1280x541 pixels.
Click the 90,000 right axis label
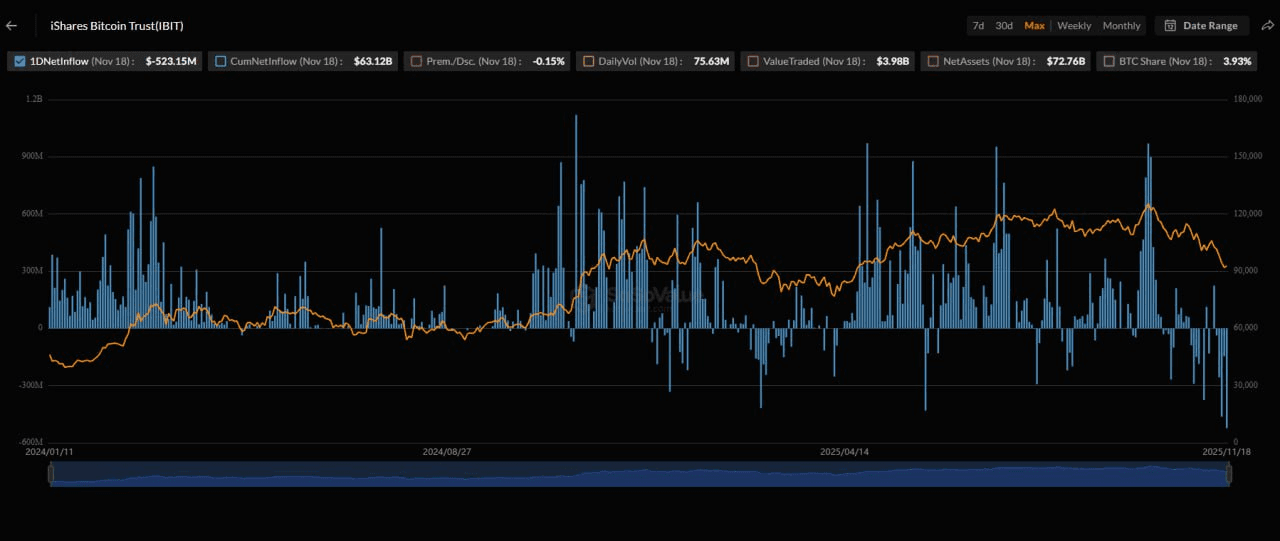[1247, 271]
